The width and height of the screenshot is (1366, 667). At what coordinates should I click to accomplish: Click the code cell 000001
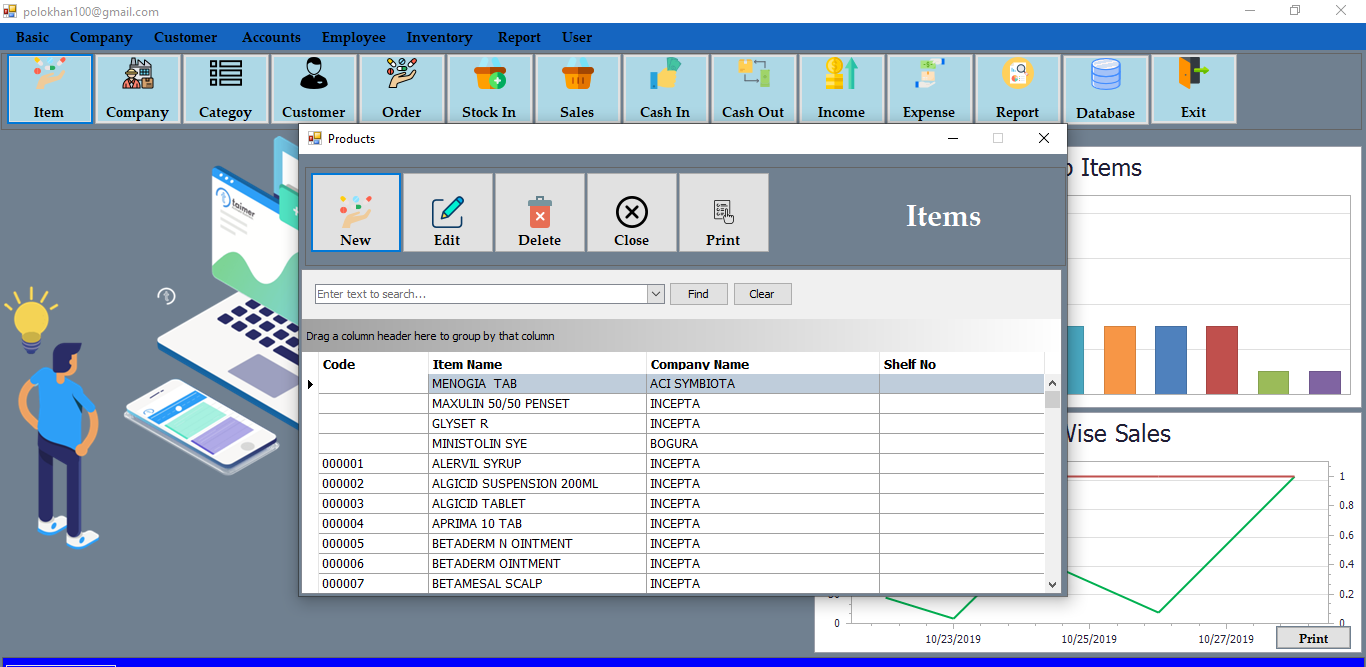(x=373, y=464)
